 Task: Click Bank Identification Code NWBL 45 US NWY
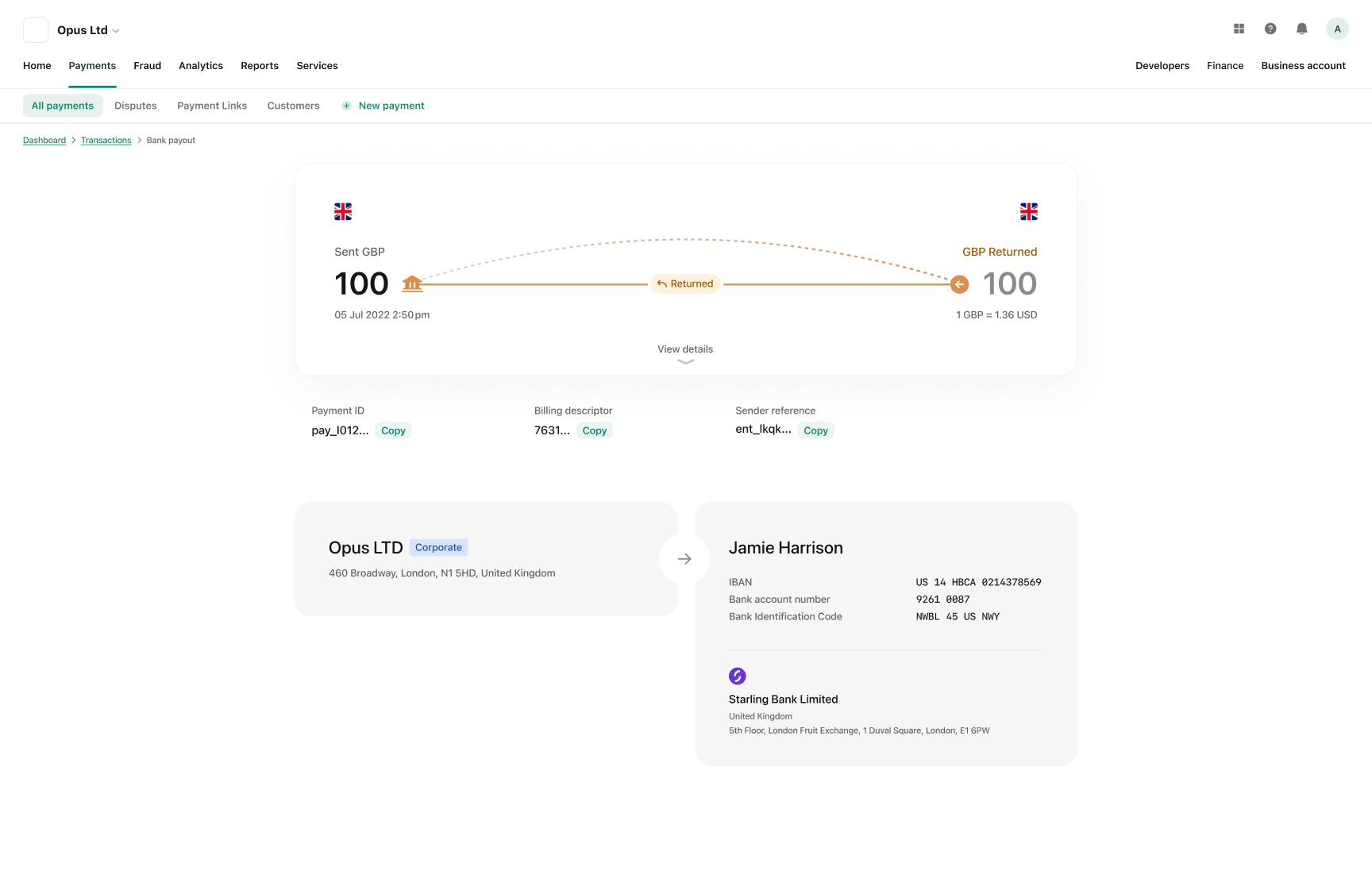(x=958, y=616)
